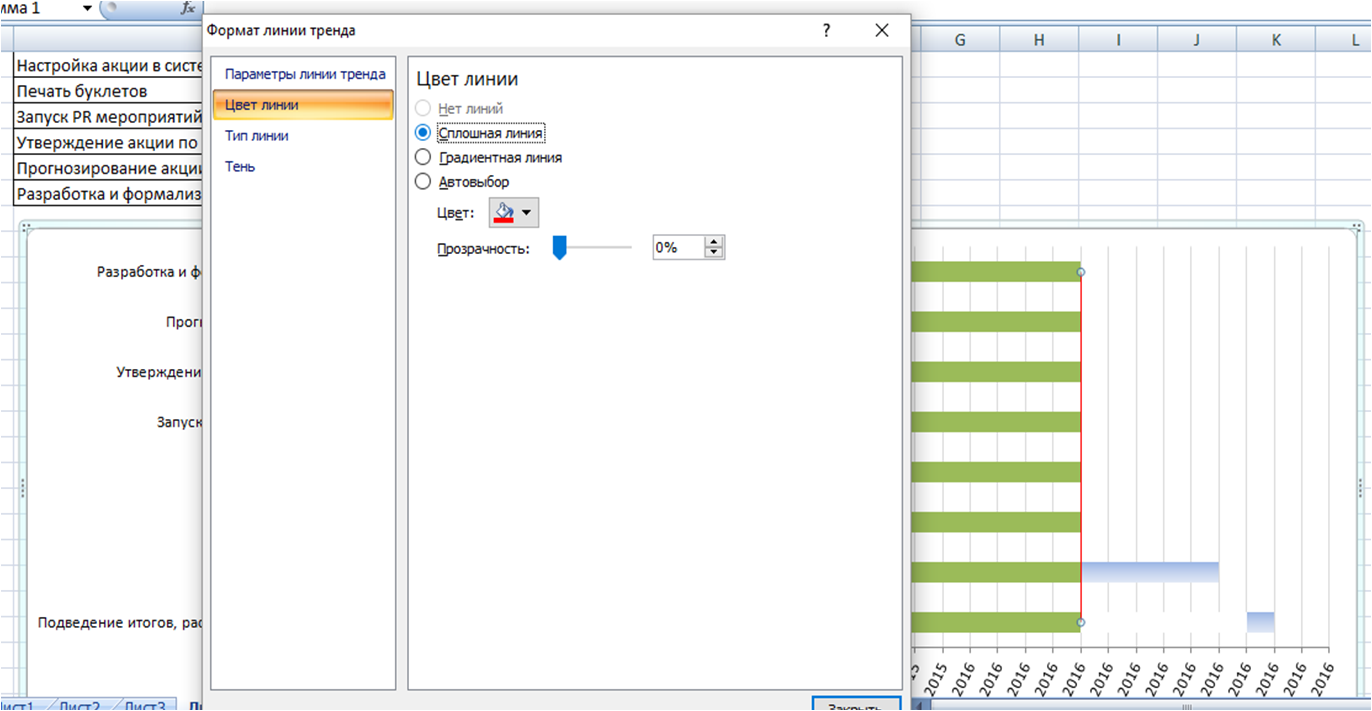Open the Параметры линии тренда section

[304, 74]
